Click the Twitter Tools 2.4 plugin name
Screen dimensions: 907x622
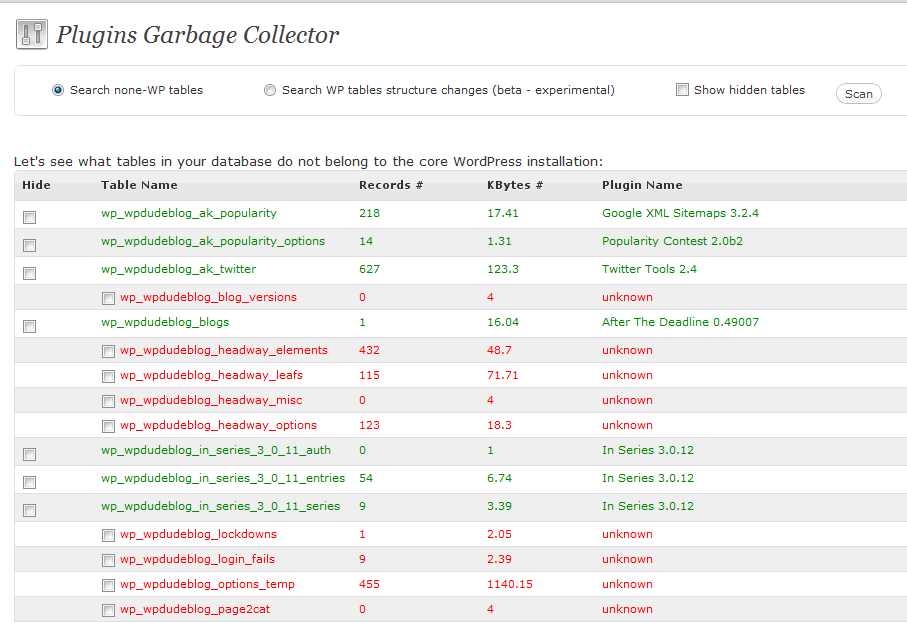tap(649, 269)
